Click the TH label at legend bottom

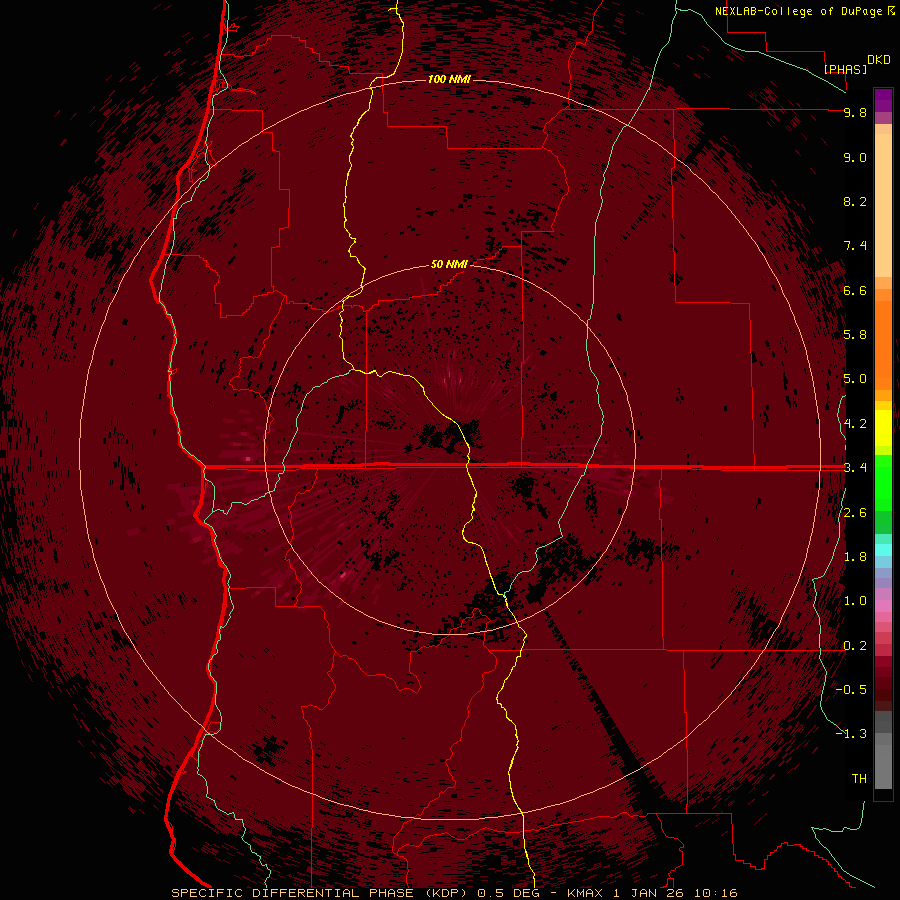click(x=859, y=779)
